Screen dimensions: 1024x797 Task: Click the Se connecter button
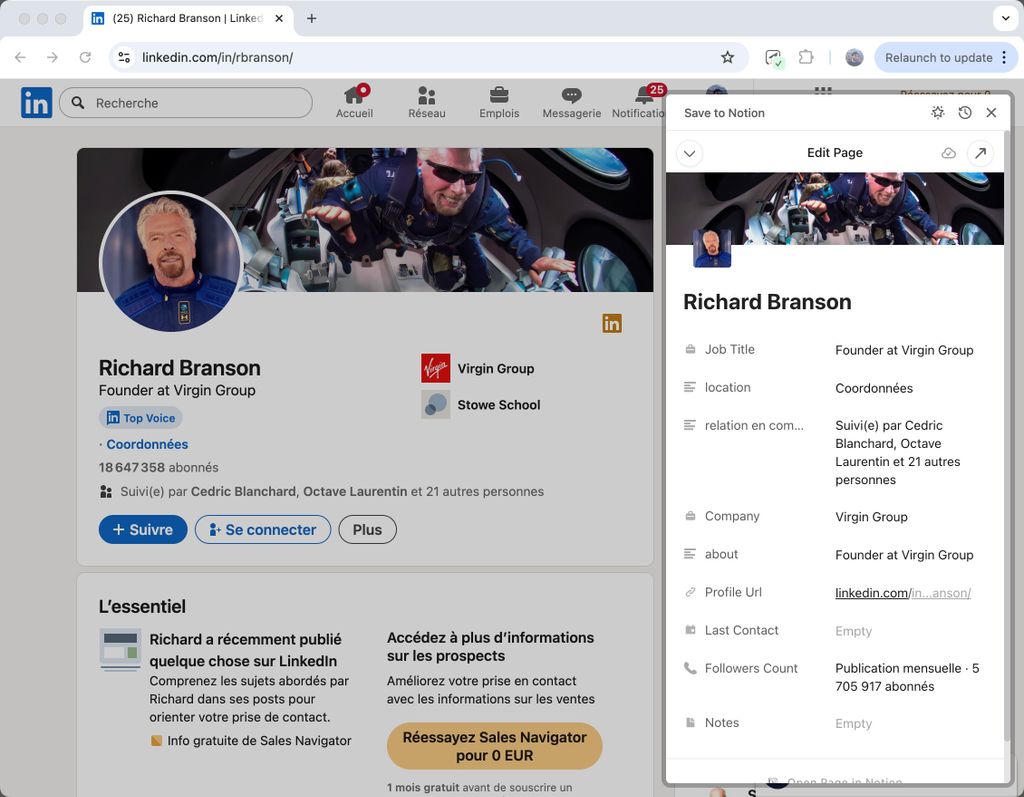262,530
